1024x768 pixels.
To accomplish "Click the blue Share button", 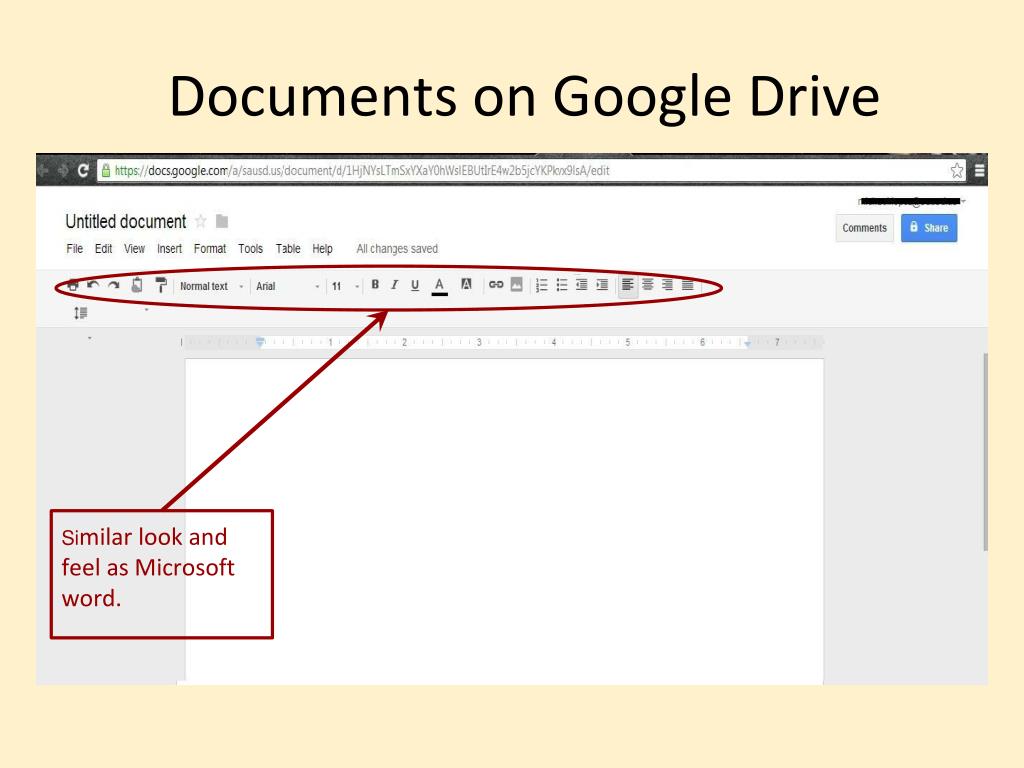I will point(929,228).
